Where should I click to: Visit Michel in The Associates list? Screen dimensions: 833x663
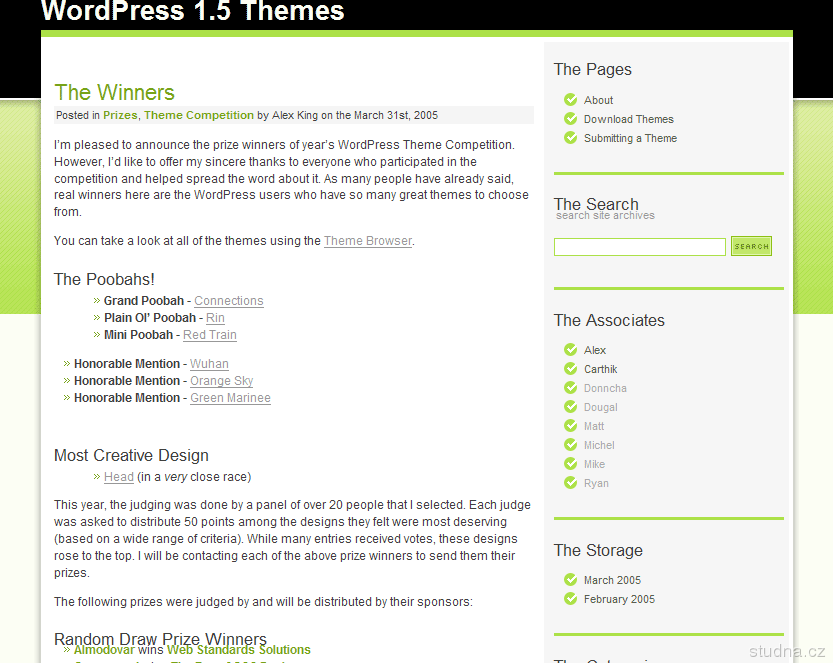click(x=599, y=445)
